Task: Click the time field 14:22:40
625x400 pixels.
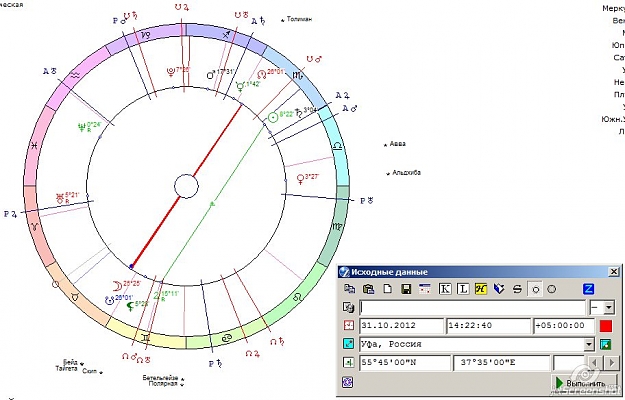Action: 488,325
